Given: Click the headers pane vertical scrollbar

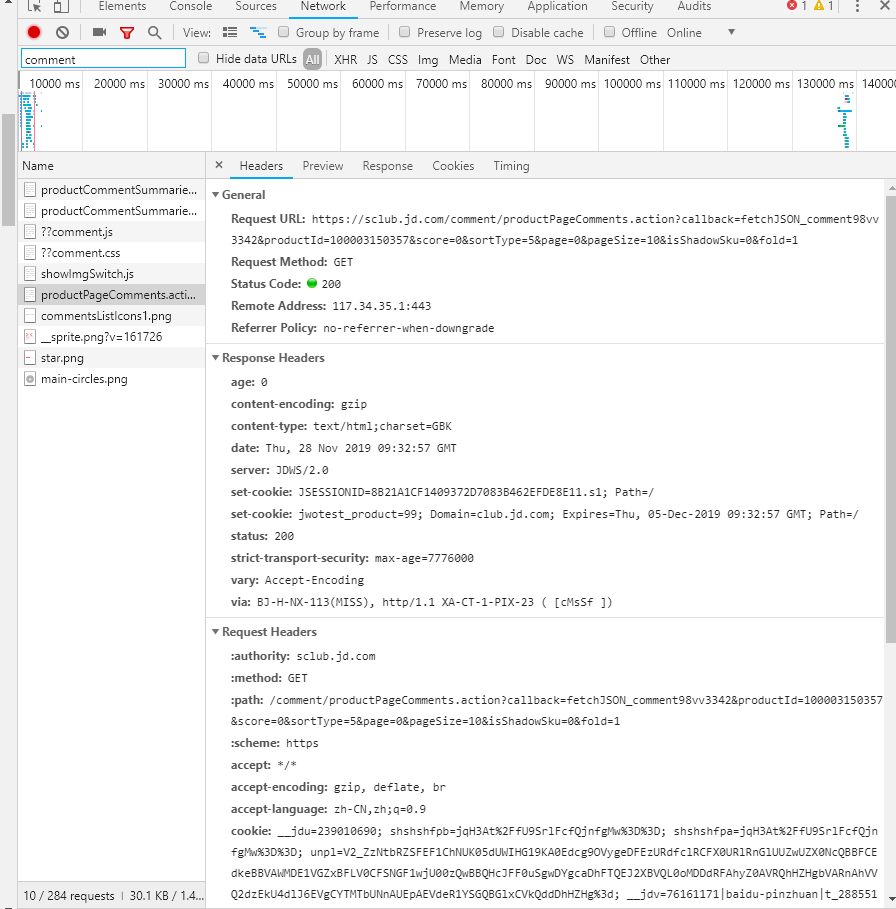Looking at the screenshot, I should coord(891,420).
